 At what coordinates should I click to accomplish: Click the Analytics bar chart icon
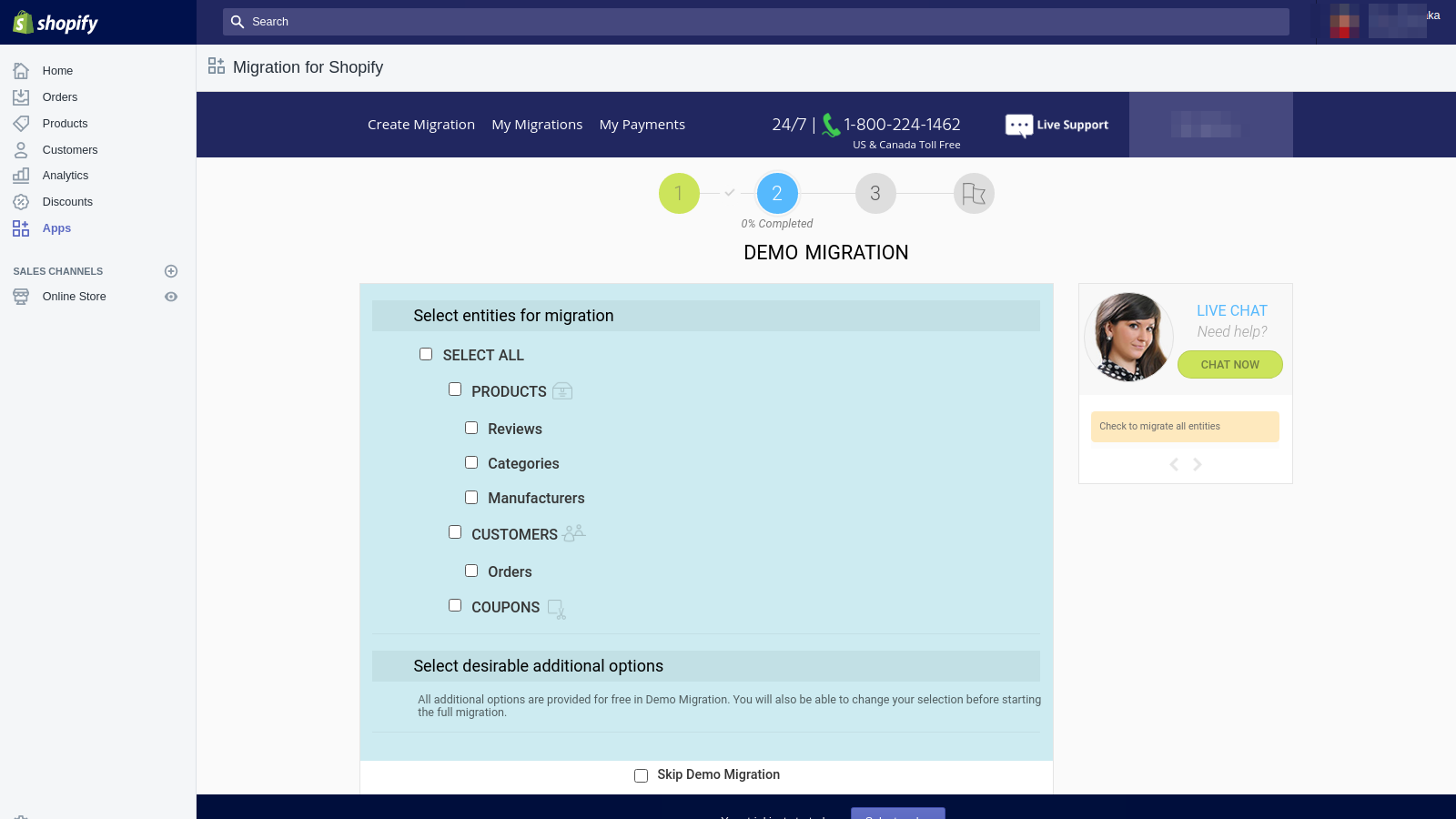(21, 176)
